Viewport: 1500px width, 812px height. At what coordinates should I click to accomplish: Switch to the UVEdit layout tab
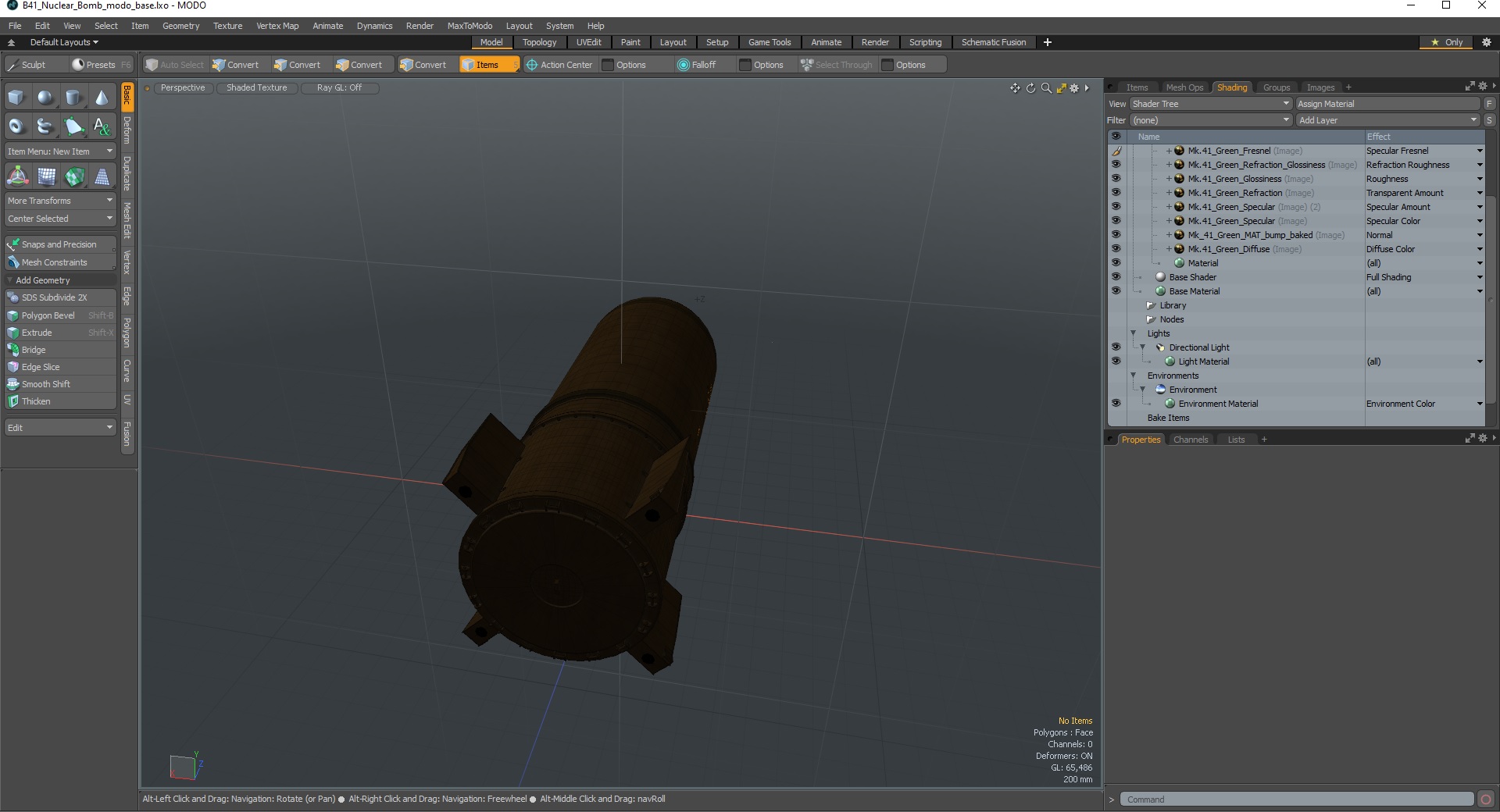pyautogui.click(x=588, y=42)
